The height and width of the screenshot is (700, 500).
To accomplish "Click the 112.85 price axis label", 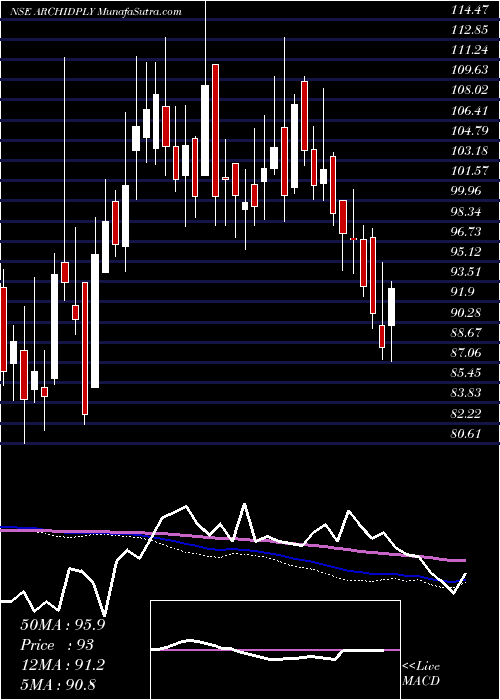I will pos(468,30).
